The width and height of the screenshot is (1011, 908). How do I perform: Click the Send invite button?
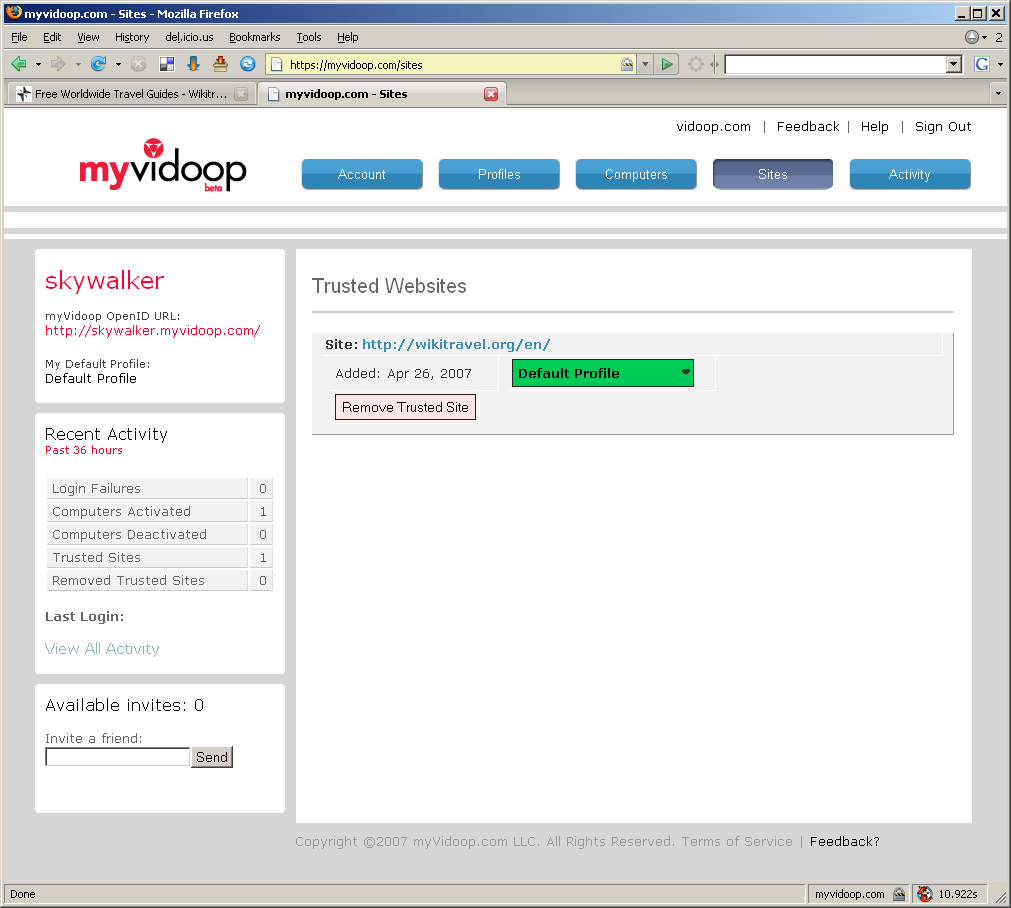click(x=211, y=756)
